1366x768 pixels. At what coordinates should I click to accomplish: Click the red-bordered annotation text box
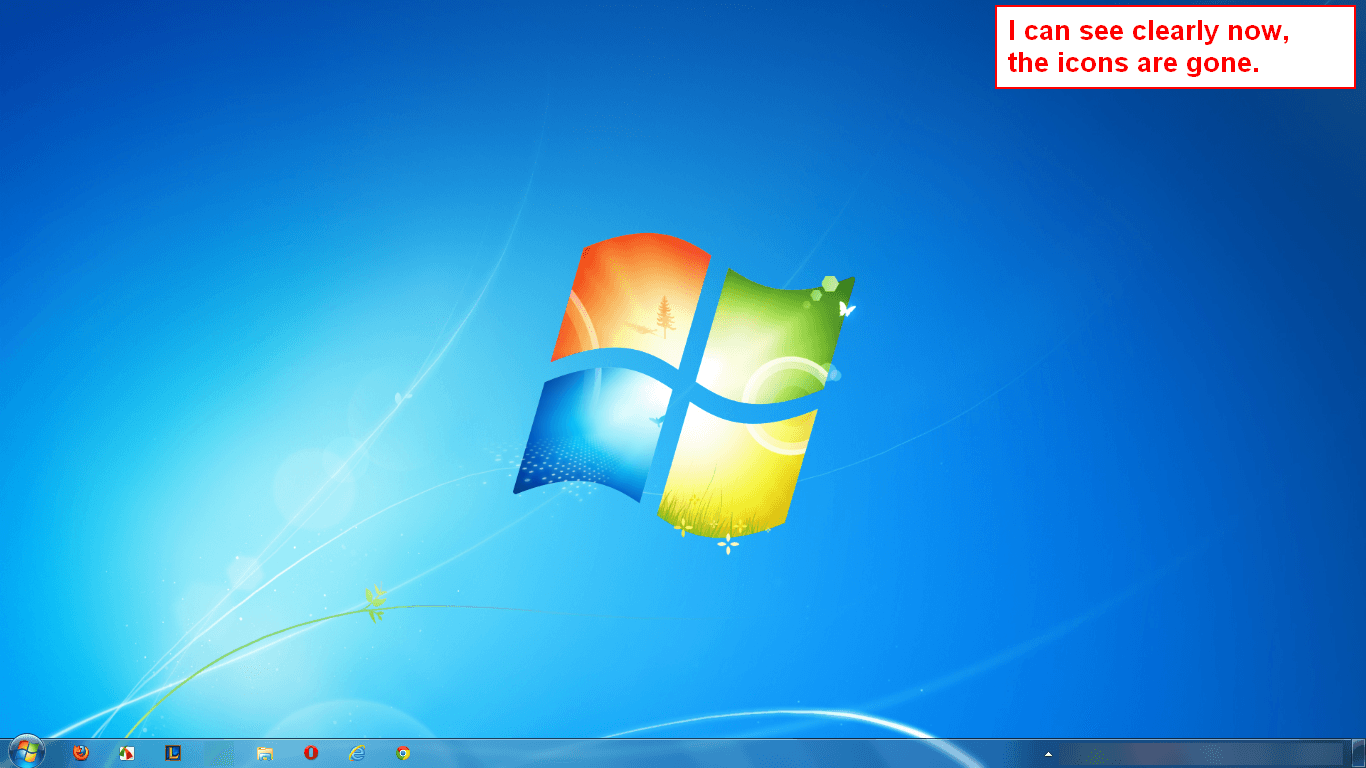(x=1174, y=47)
